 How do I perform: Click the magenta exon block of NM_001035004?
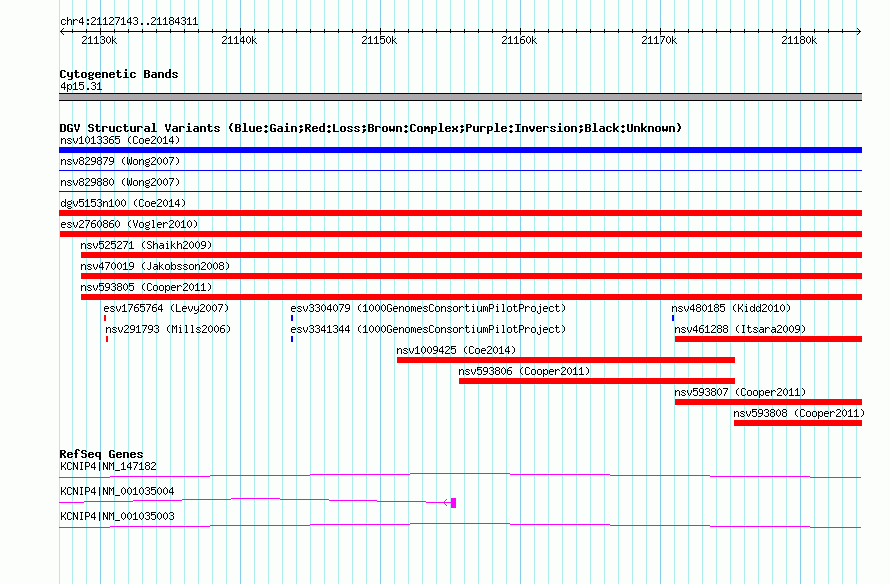click(454, 503)
